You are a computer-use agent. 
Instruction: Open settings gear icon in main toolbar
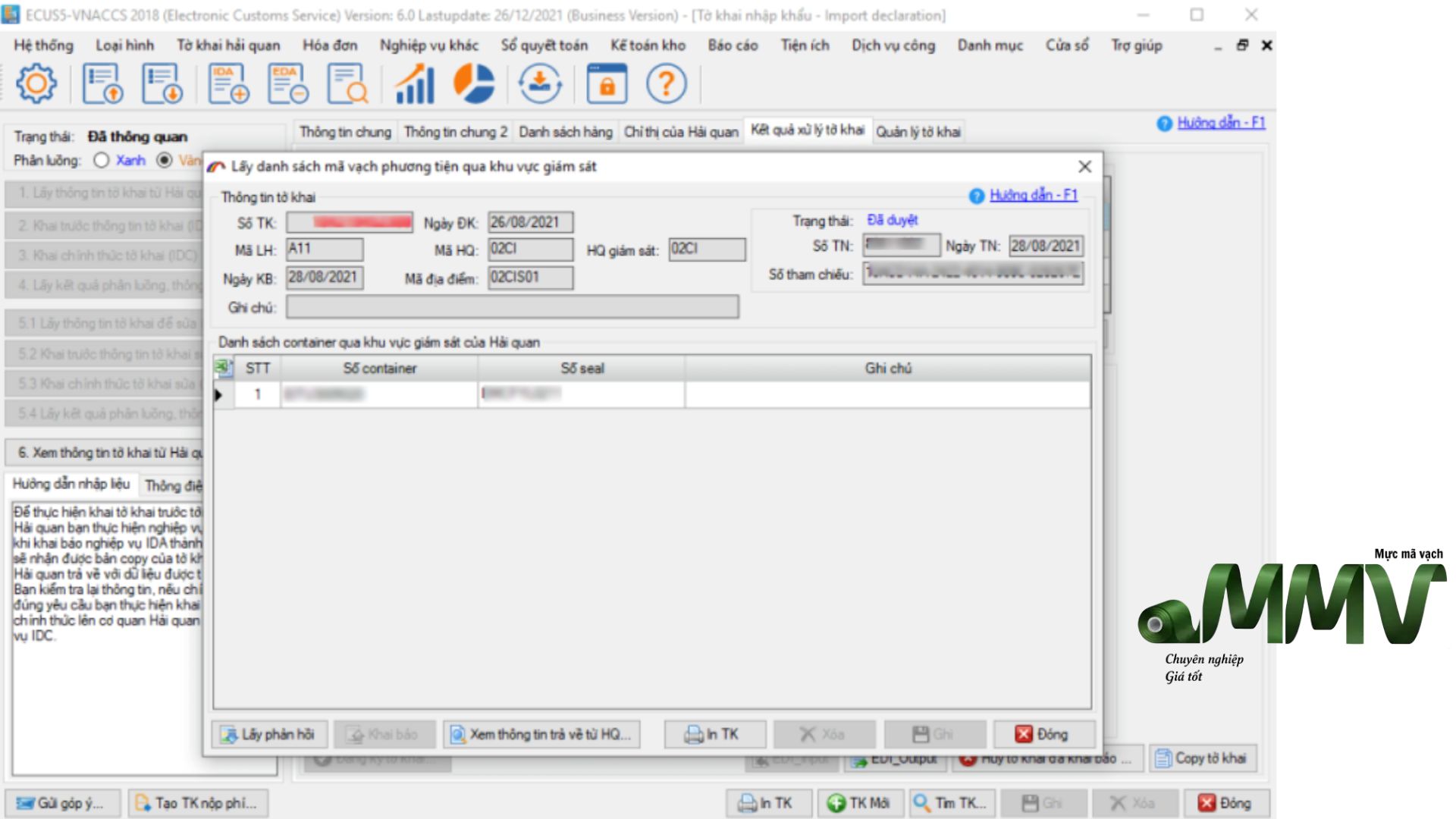pos(36,83)
